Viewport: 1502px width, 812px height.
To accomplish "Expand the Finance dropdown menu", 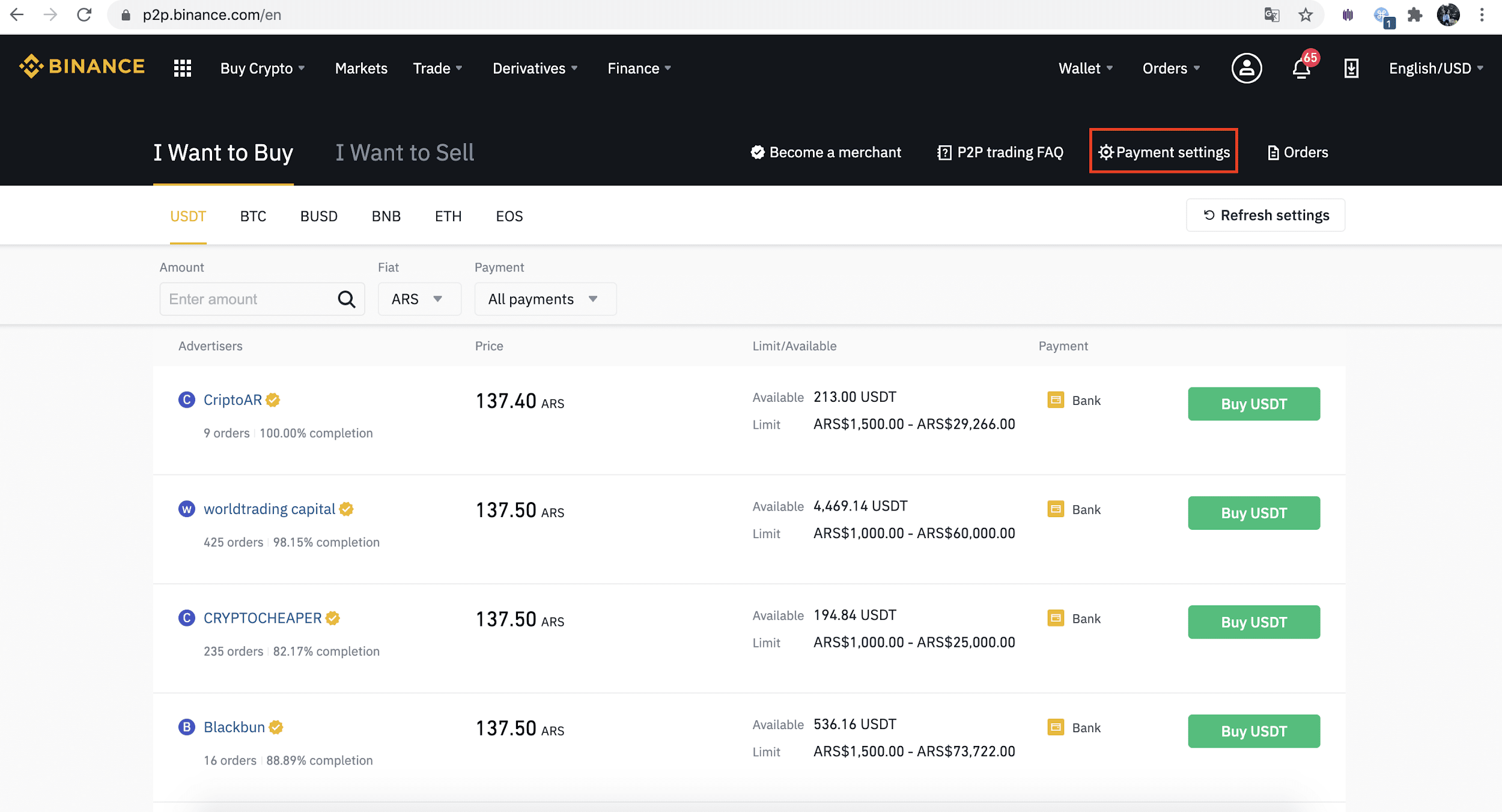I will click(639, 68).
